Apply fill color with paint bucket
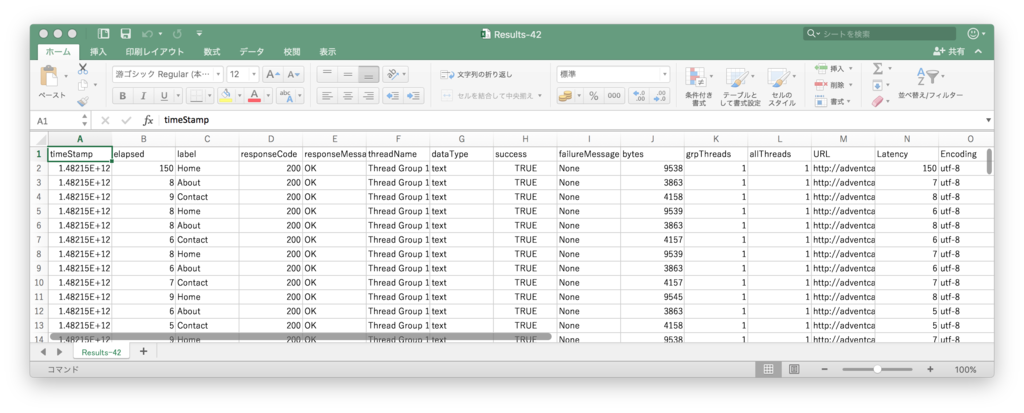The width and height of the screenshot is (1024, 413). (x=226, y=96)
